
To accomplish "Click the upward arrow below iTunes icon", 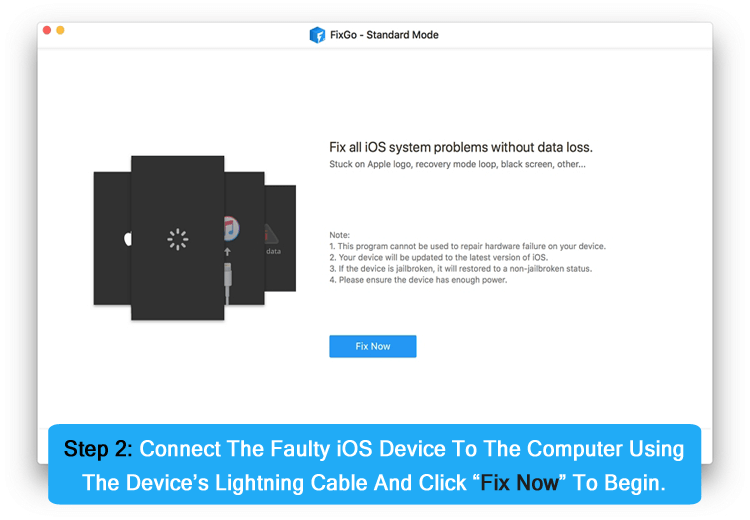I will tap(229, 254).
